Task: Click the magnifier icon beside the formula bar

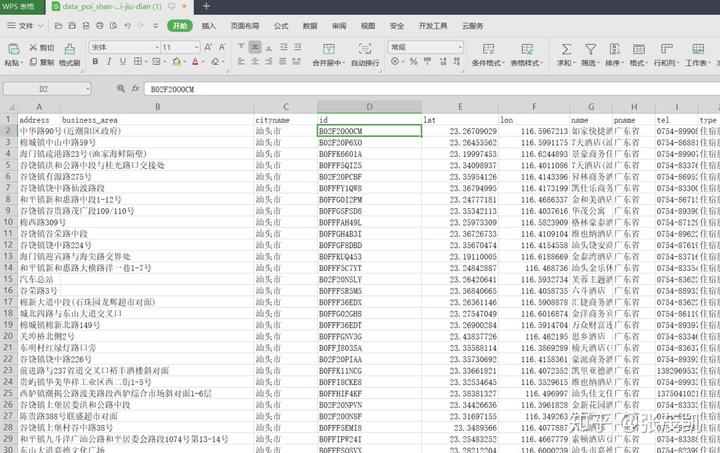Action: (121, 88)
